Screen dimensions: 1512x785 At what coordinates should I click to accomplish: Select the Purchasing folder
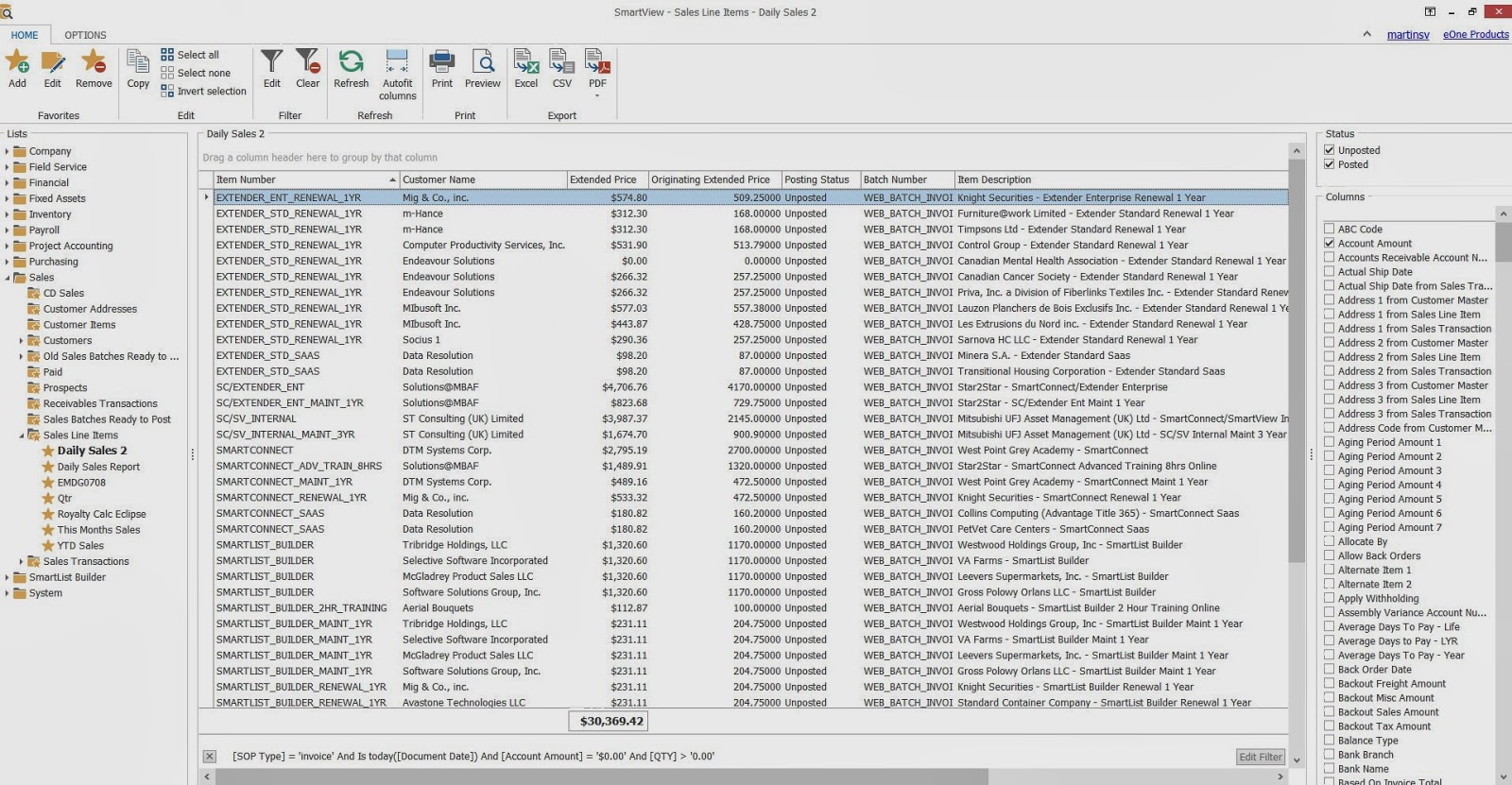click(54, 262)
